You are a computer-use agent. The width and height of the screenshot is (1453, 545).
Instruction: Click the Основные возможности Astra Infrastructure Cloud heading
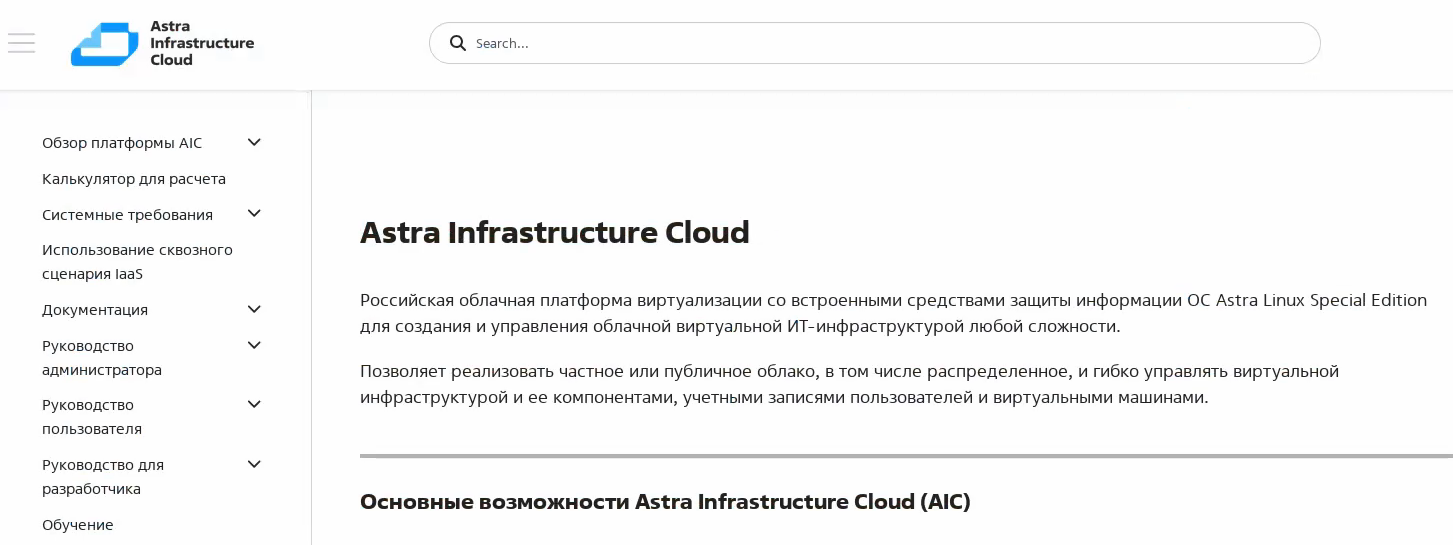(x=665, y=501)
